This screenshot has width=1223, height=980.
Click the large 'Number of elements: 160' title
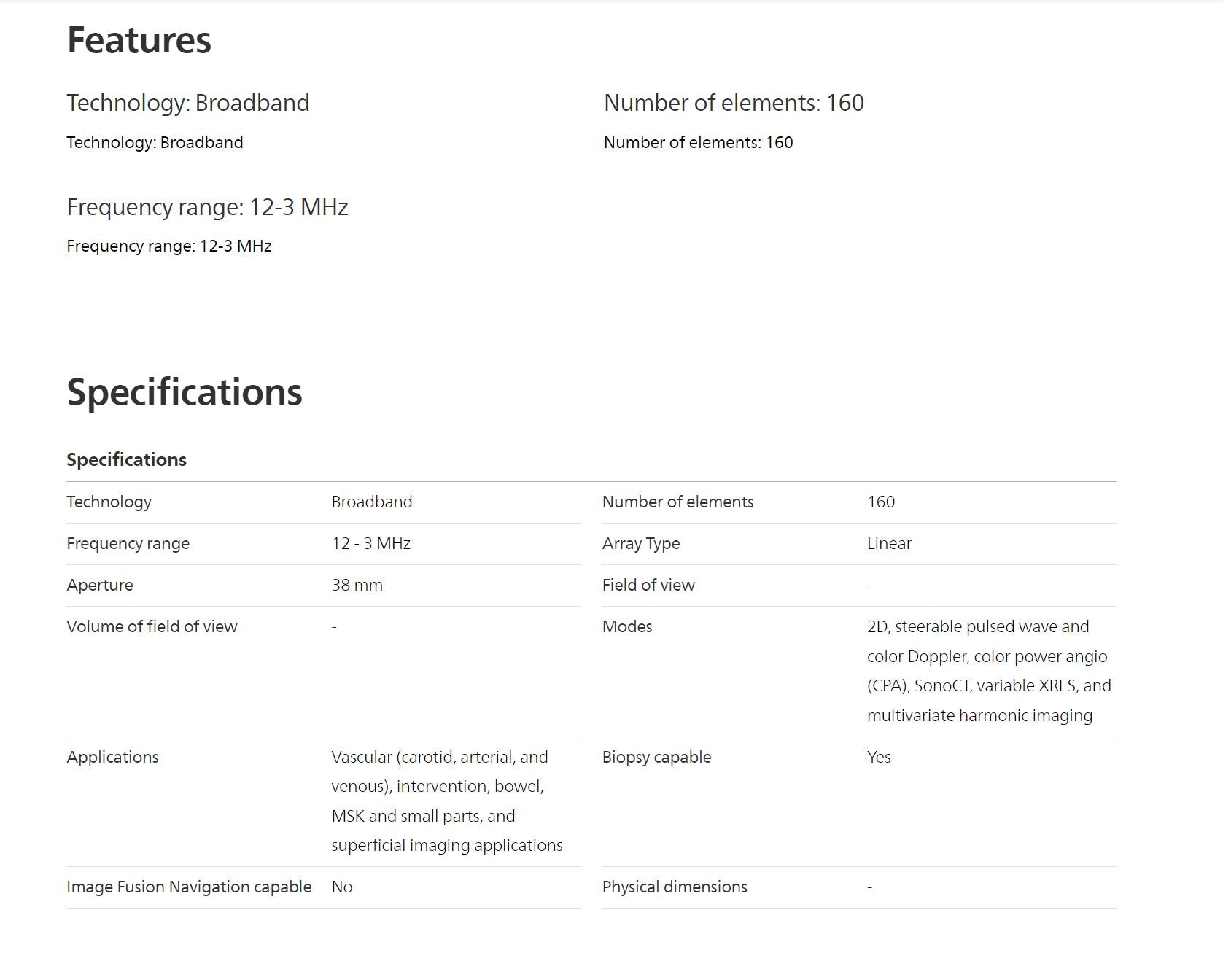734,103
